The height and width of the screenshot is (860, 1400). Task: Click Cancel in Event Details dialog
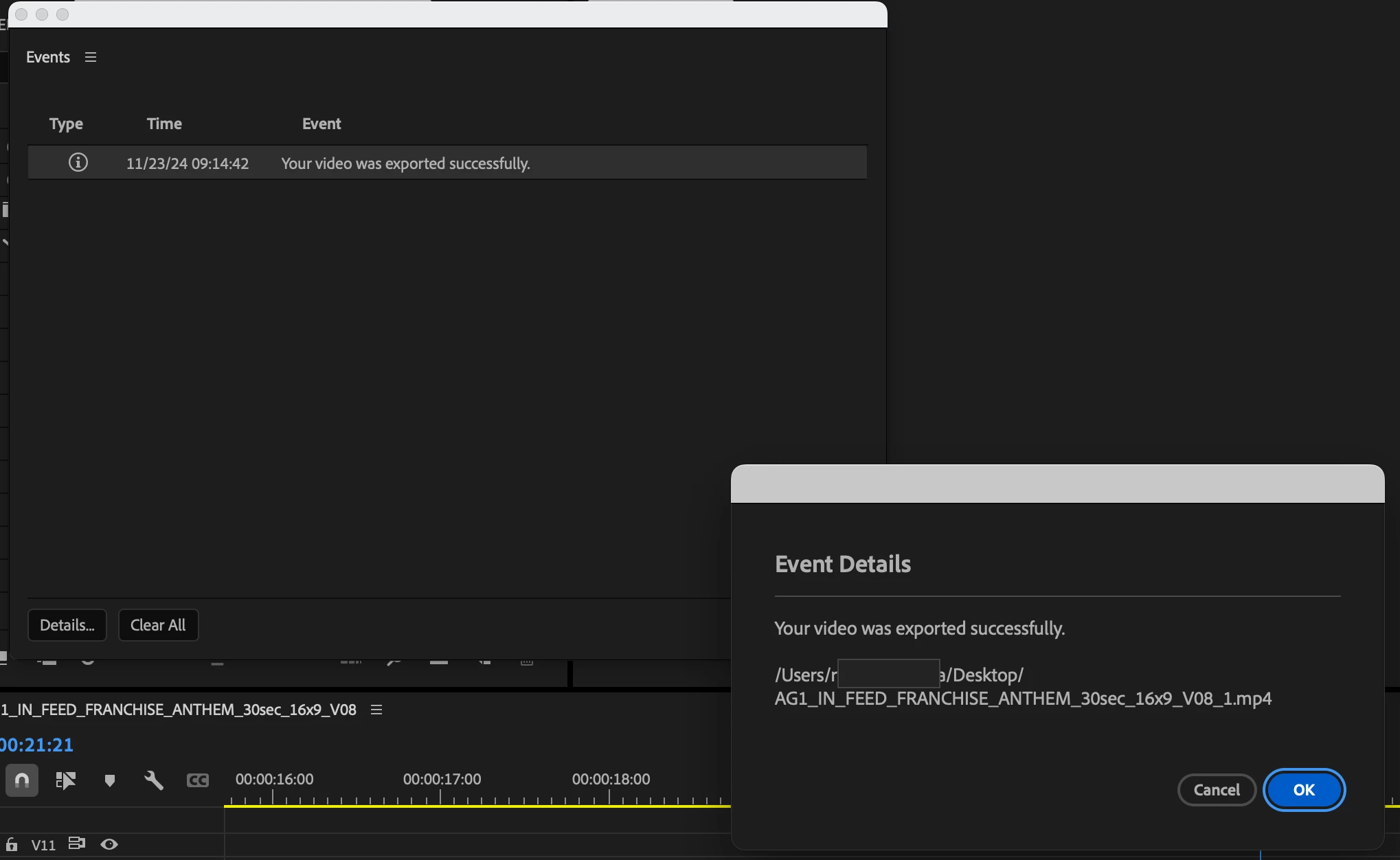1216,790
